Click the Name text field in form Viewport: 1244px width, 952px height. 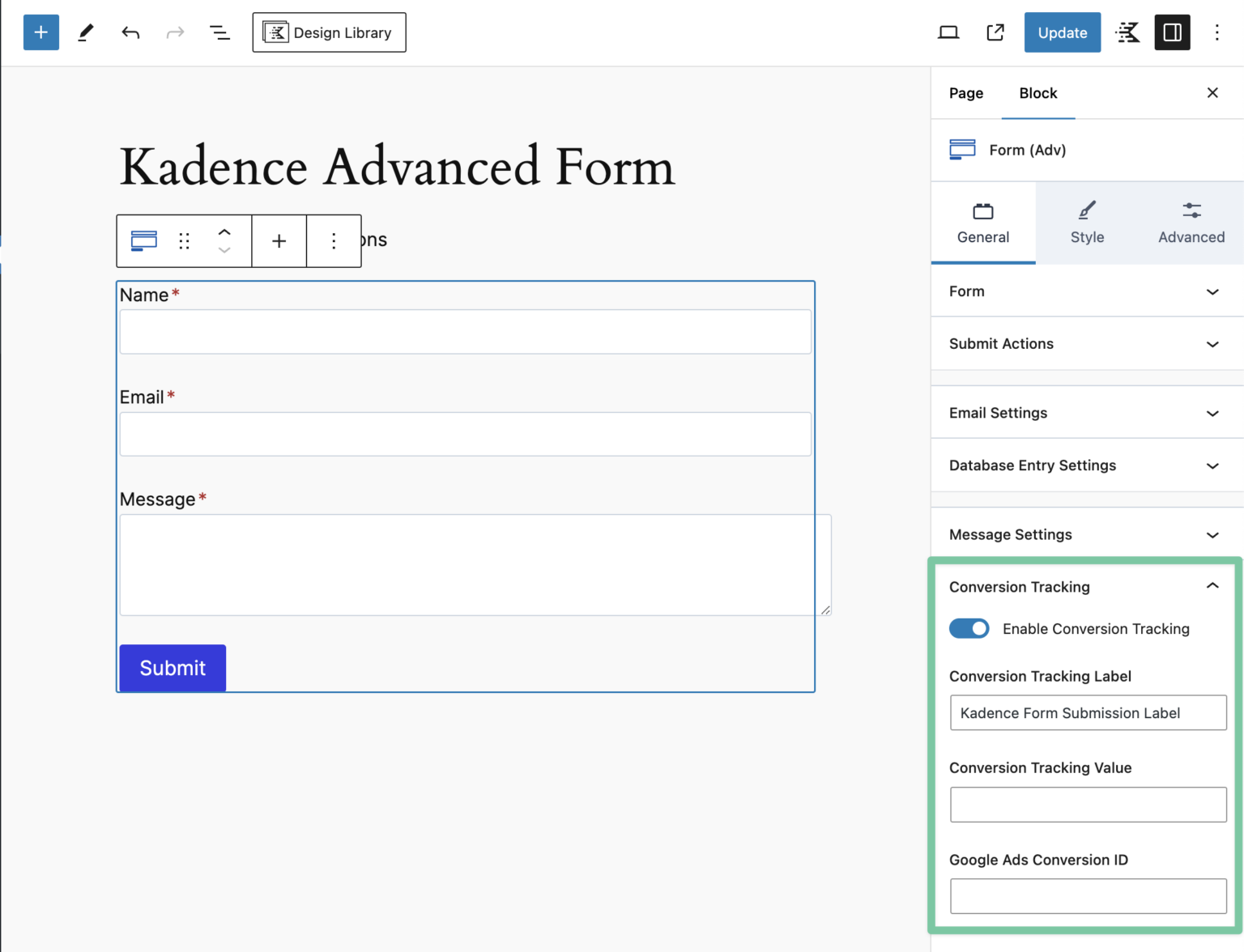[466, 332]
